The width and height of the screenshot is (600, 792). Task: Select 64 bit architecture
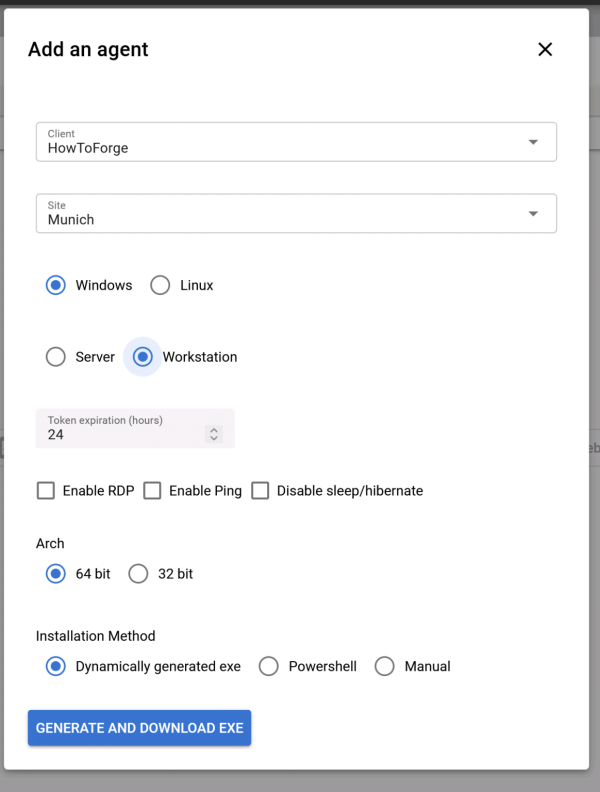56,574
